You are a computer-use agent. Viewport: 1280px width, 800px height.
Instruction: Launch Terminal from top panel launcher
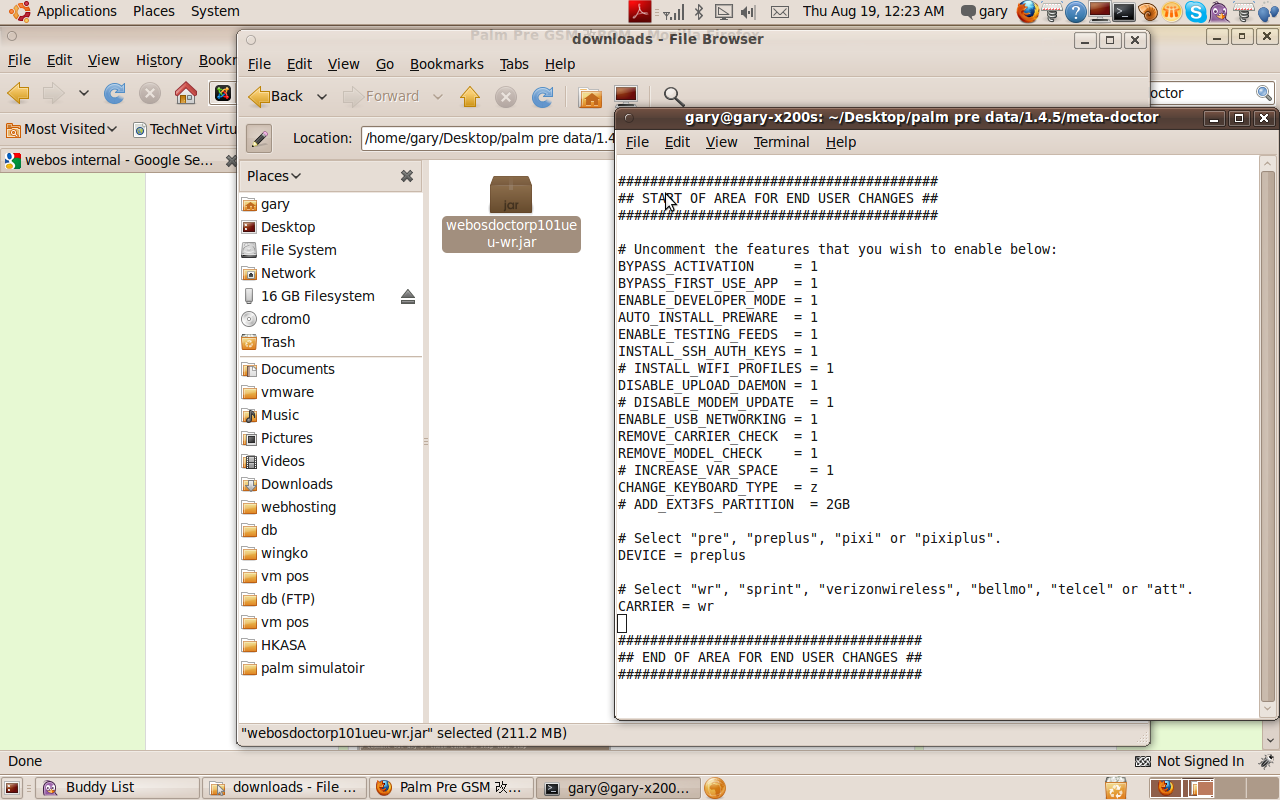[1124, 11]
